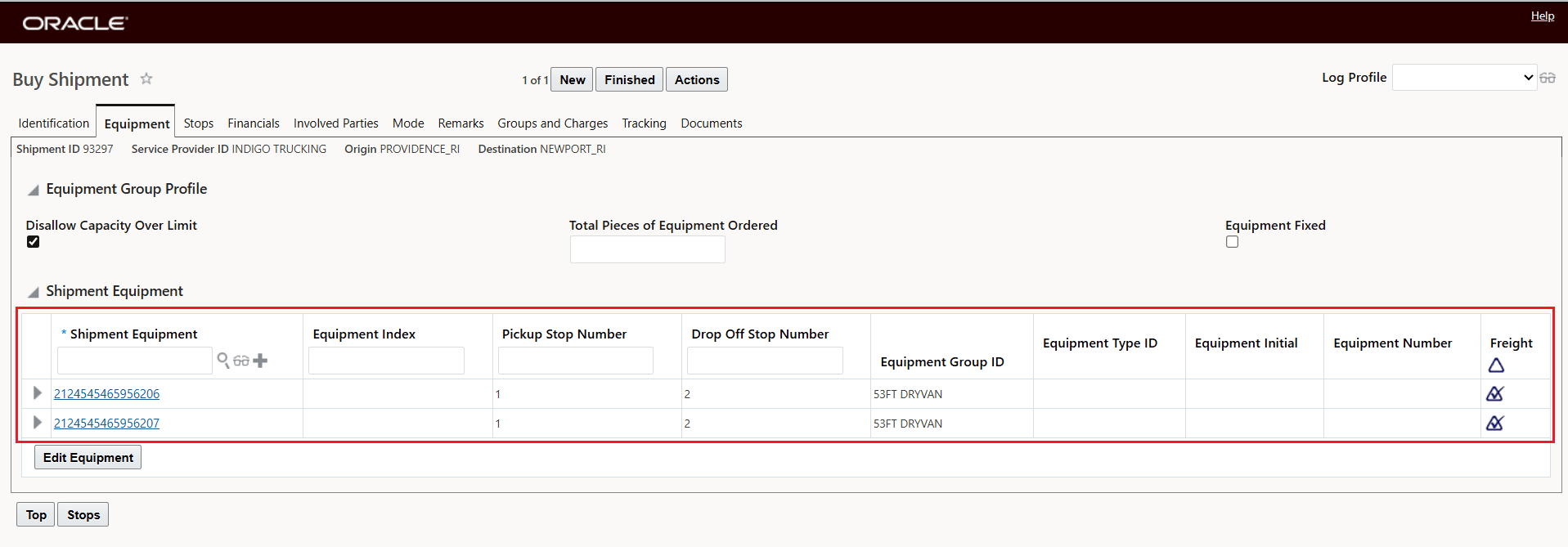
Task: Click the Destination NEWPORT_RI text
Action: pyautogui.click(x=542, y=149)
